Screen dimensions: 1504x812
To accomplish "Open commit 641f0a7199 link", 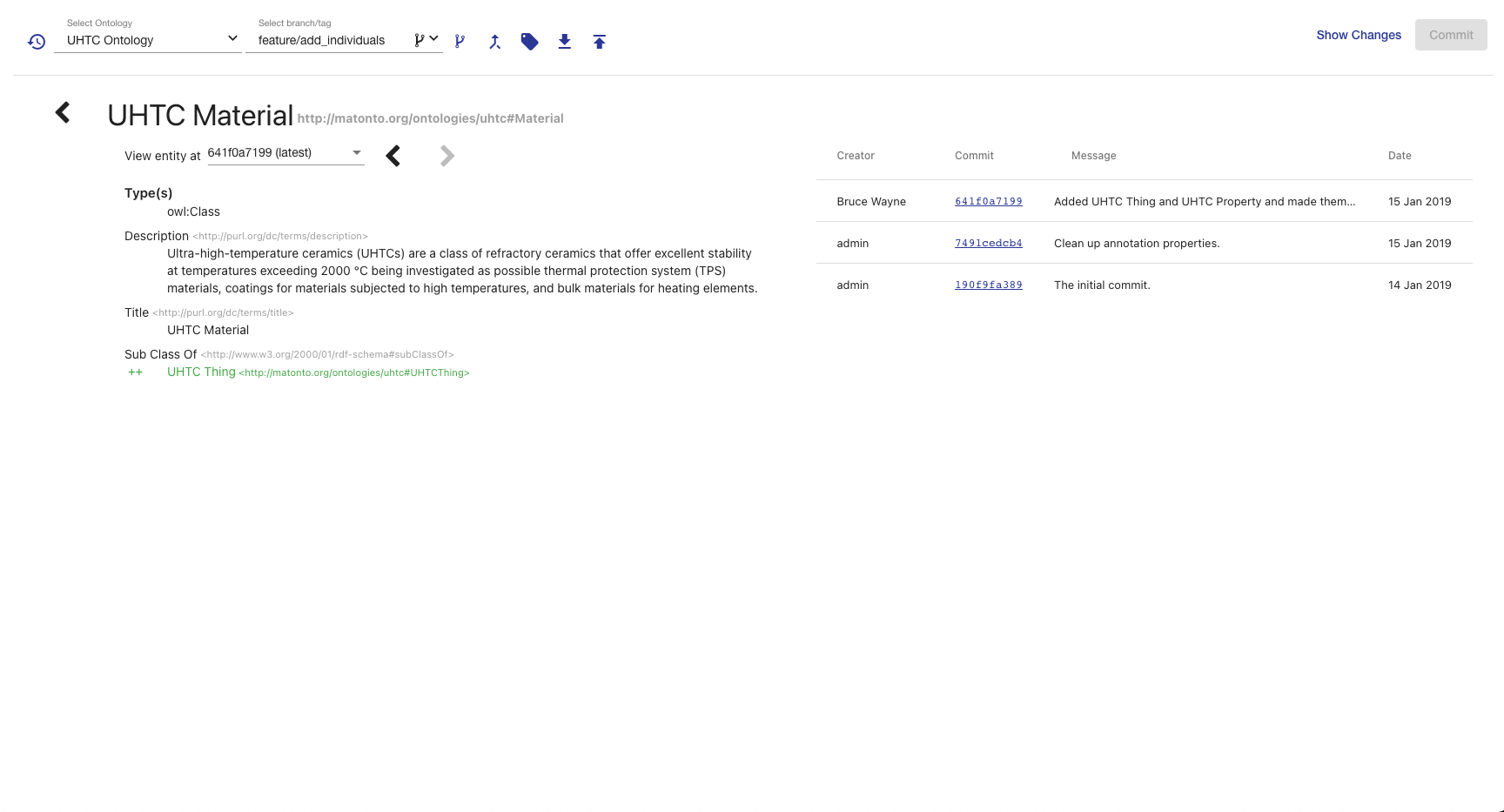I will (989, 201).
